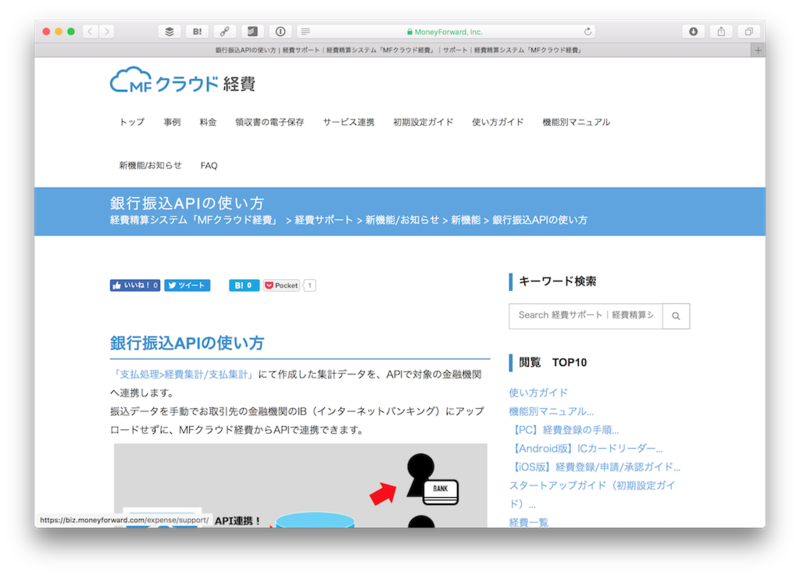Open 【PC】経費登録の手順 link

564,430
